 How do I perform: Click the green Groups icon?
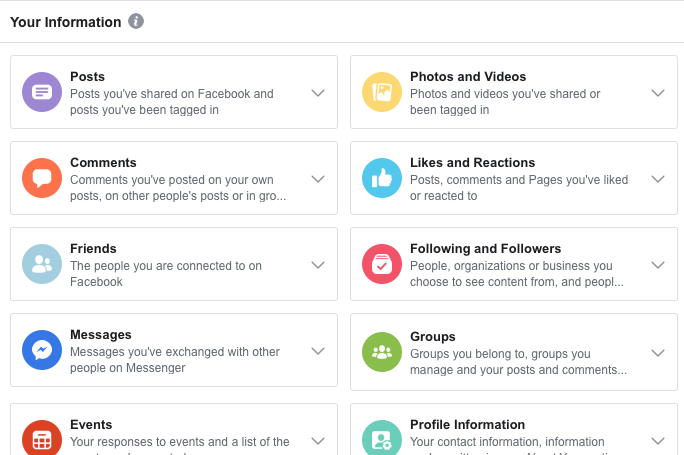click(x=382, y=352)
